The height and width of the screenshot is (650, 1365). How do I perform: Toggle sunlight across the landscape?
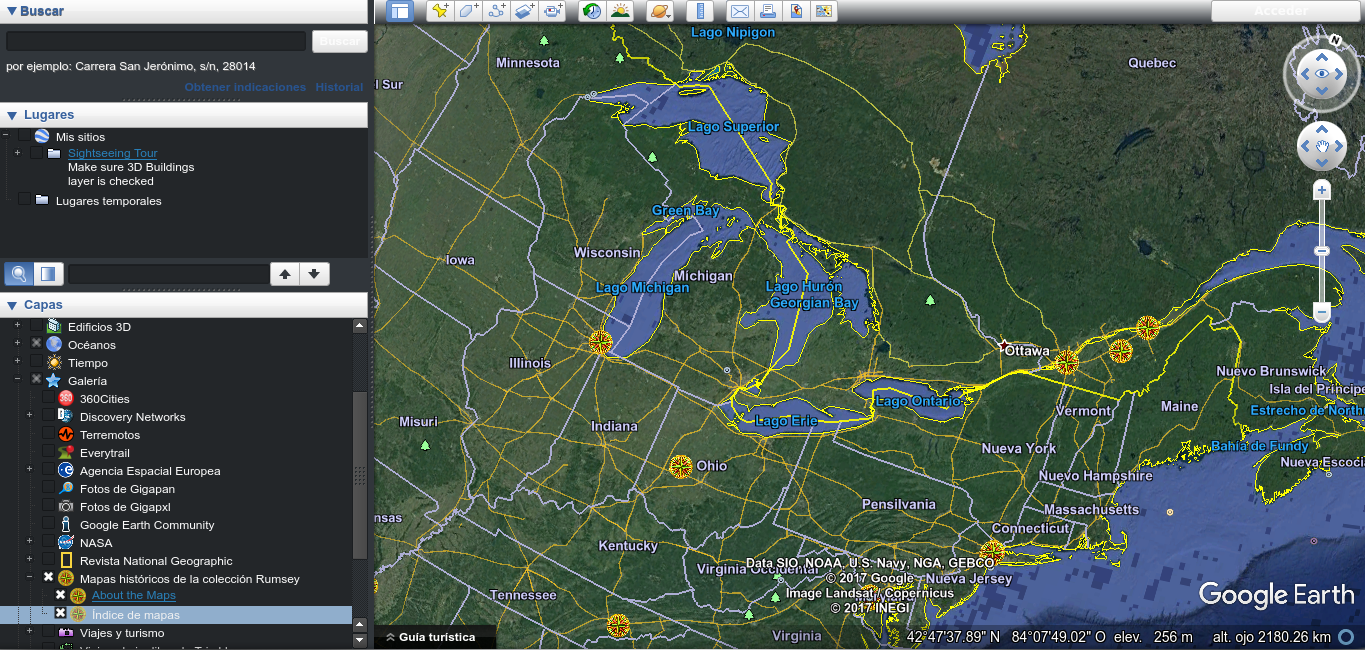pyautogui.click(x=621, y=11)
